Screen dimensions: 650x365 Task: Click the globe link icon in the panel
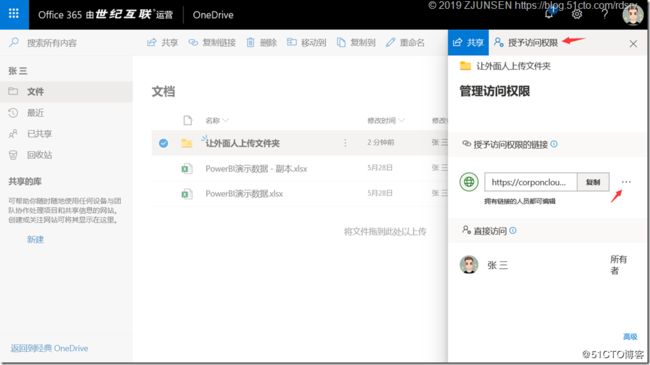coord(469,182)
